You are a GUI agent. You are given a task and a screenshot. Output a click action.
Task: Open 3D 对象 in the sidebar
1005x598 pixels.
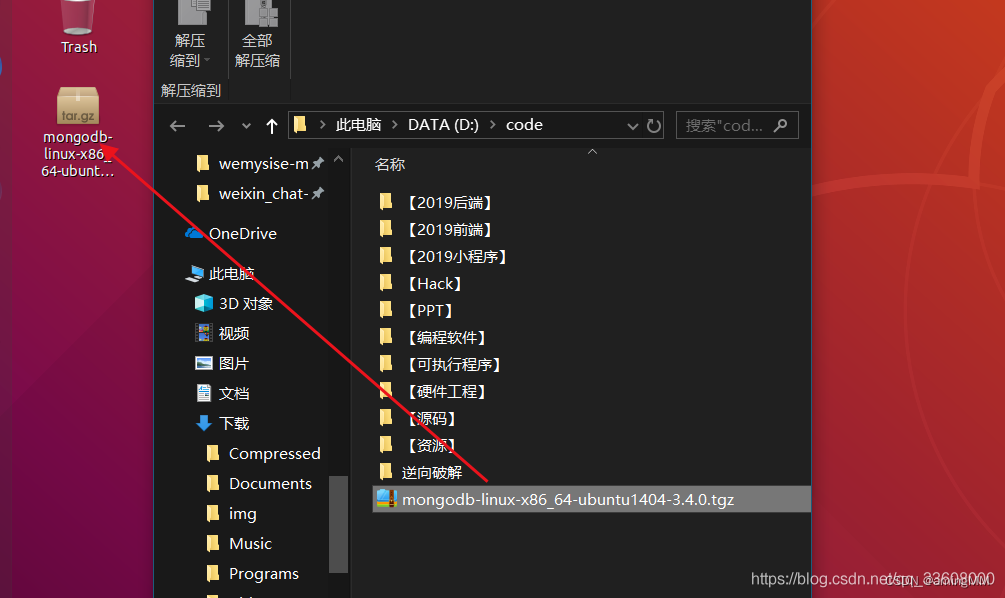(234, 303)
